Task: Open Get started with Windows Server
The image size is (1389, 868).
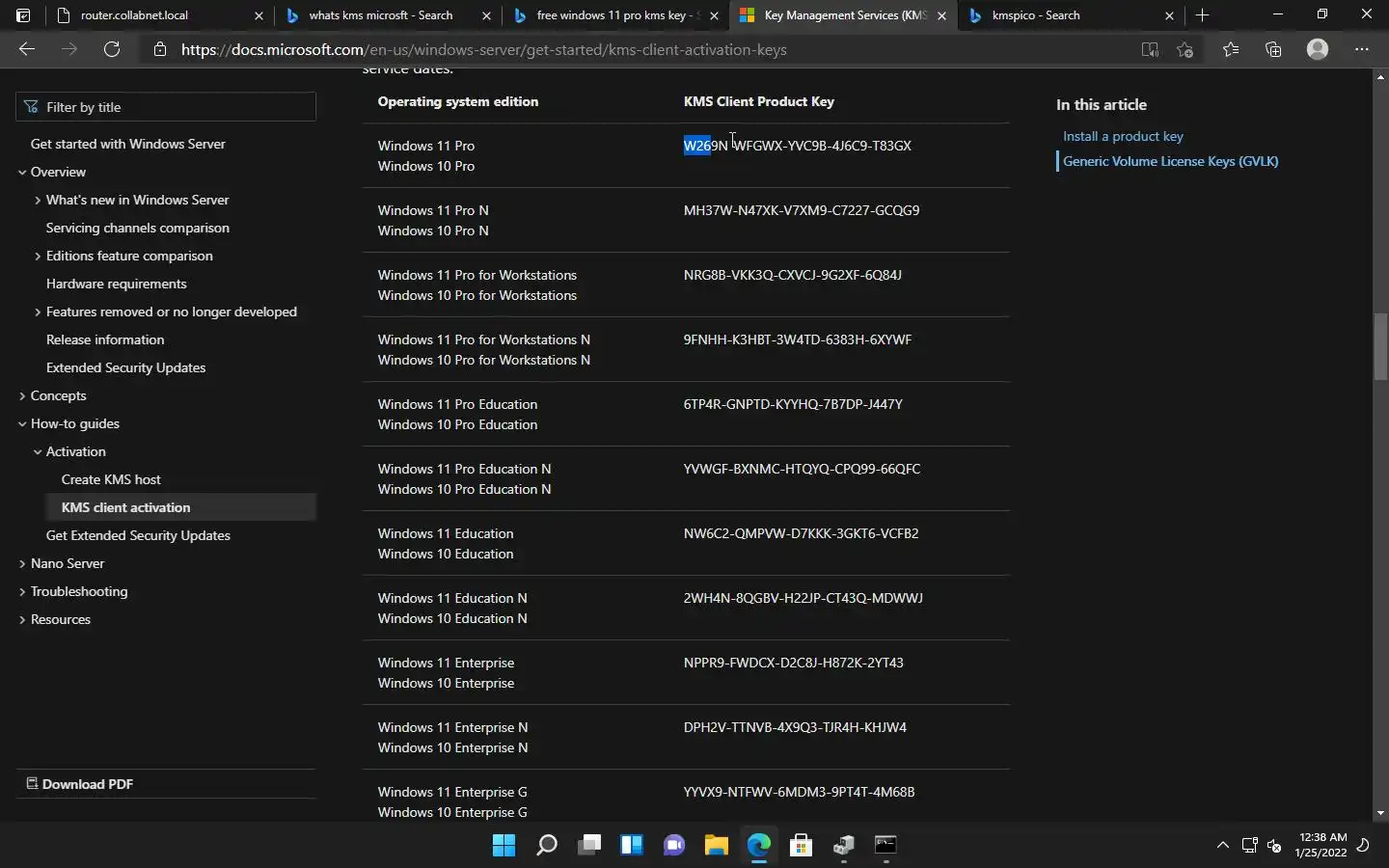Action: pos(128,144)
